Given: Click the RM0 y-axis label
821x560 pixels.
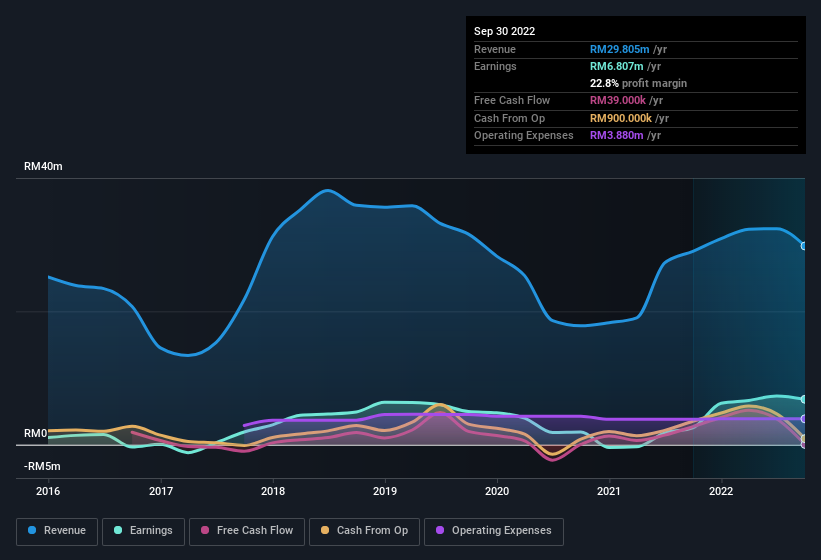Looking at the screenshot, I should tap(36, 433).
